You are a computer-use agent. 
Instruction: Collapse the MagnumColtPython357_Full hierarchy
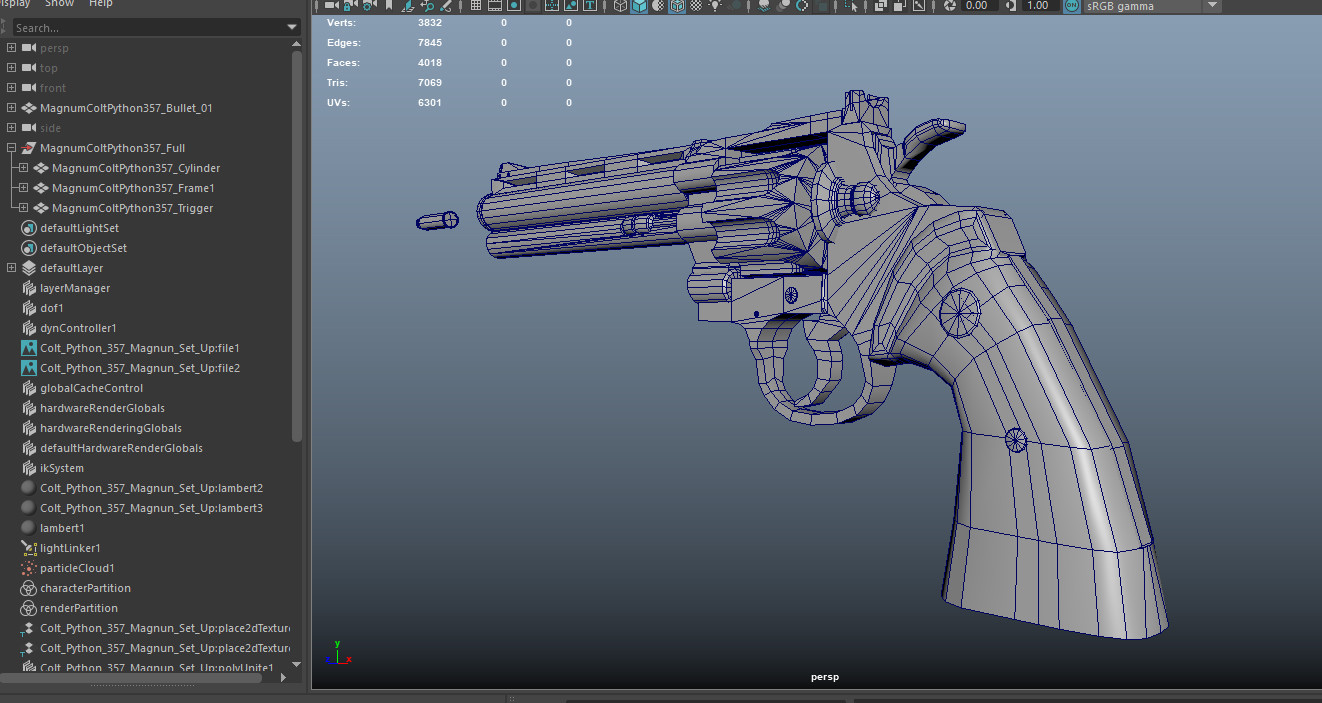click(10, 147)
